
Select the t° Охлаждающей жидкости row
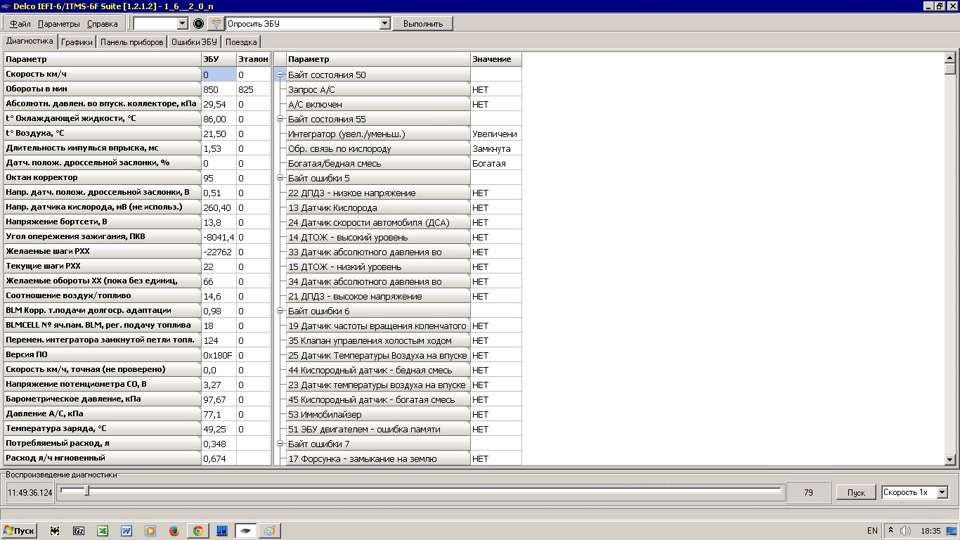point(137,119)
